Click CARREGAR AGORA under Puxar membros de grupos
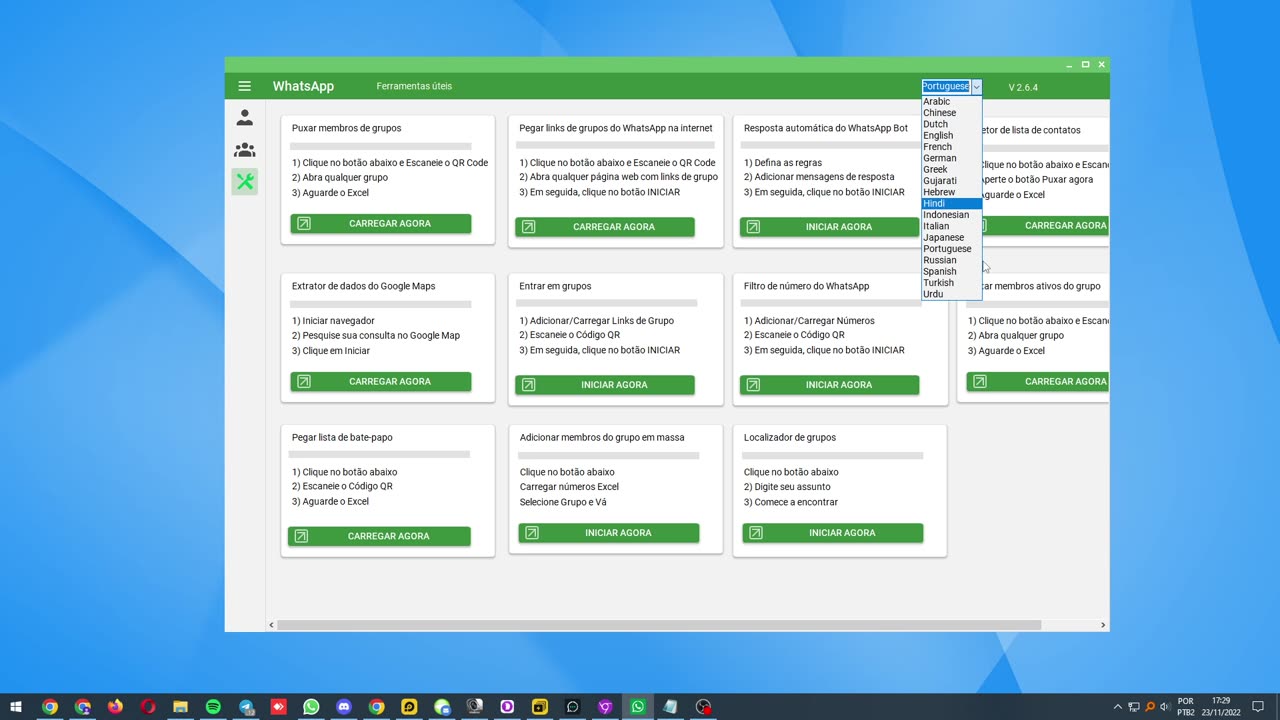 (381, 224)
